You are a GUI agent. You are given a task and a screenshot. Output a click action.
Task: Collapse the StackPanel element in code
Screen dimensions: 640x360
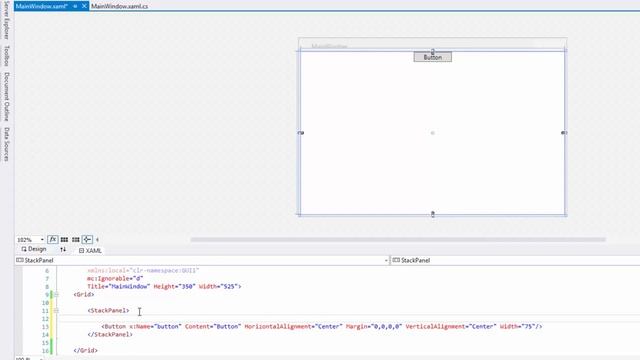point(56,311)
